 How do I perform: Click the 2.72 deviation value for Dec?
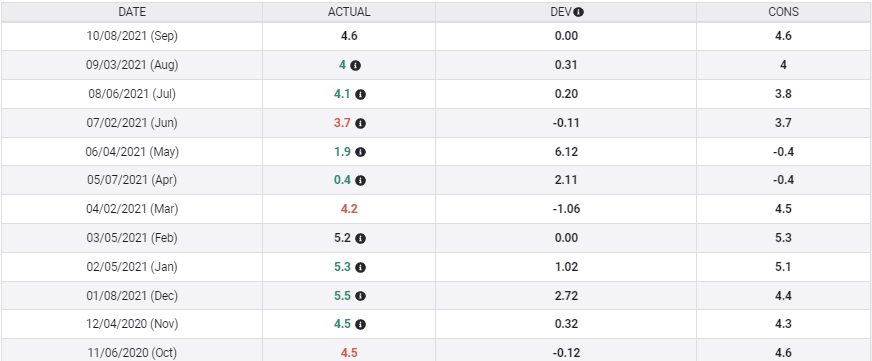coord(566,296)
